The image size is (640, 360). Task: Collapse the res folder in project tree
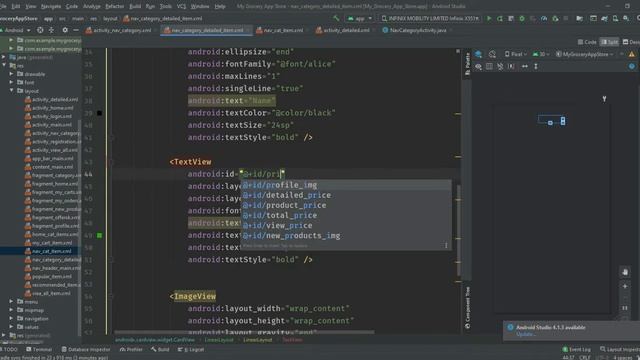[4, 65]
